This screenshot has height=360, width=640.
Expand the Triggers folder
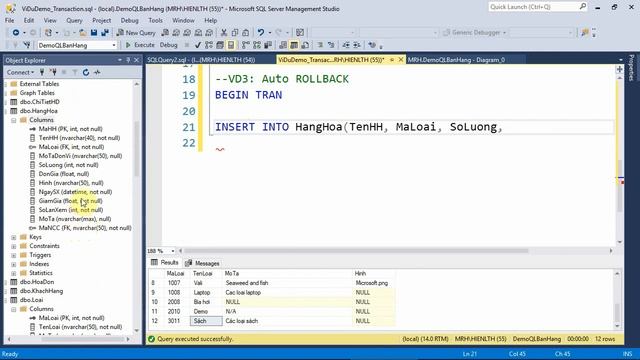[13, 255]
